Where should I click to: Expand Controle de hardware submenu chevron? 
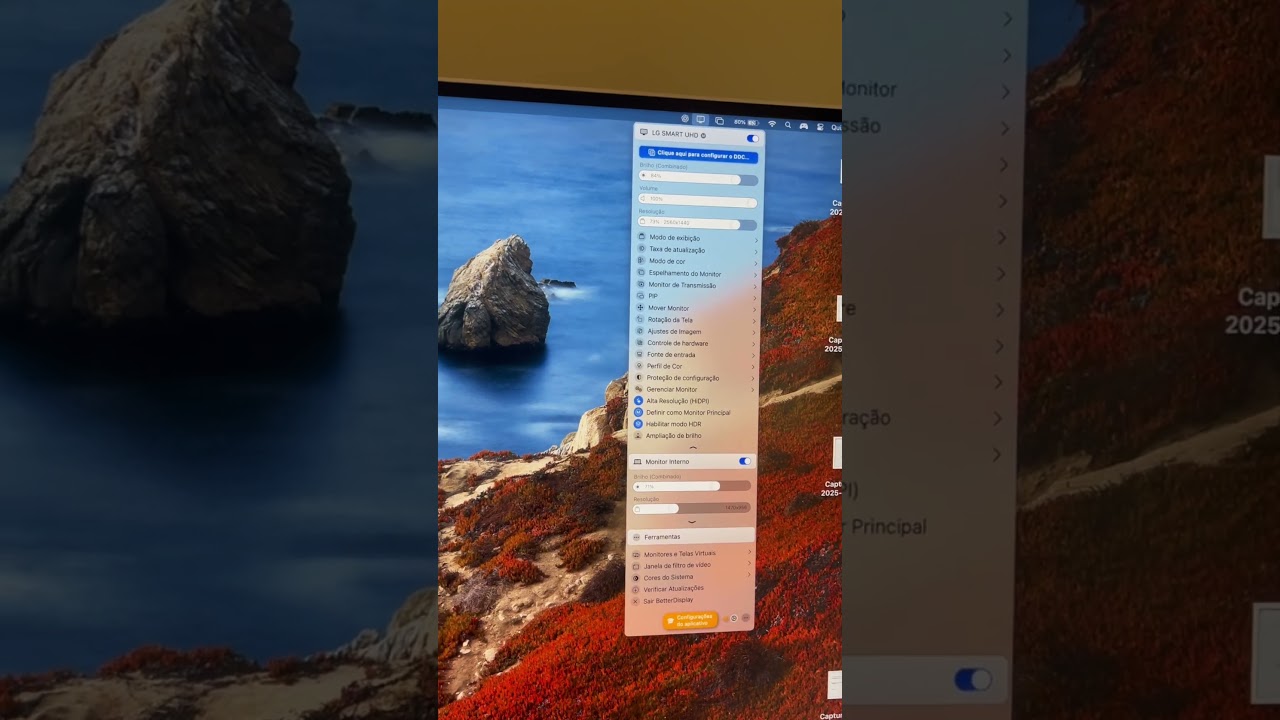pos(755,344)
